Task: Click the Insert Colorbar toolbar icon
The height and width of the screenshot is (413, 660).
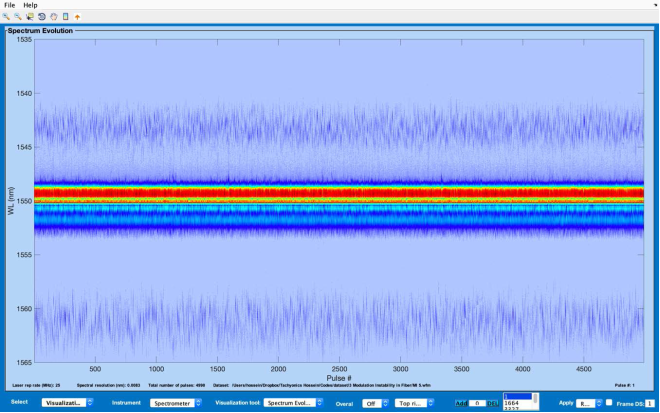Action: click(66, 17)
